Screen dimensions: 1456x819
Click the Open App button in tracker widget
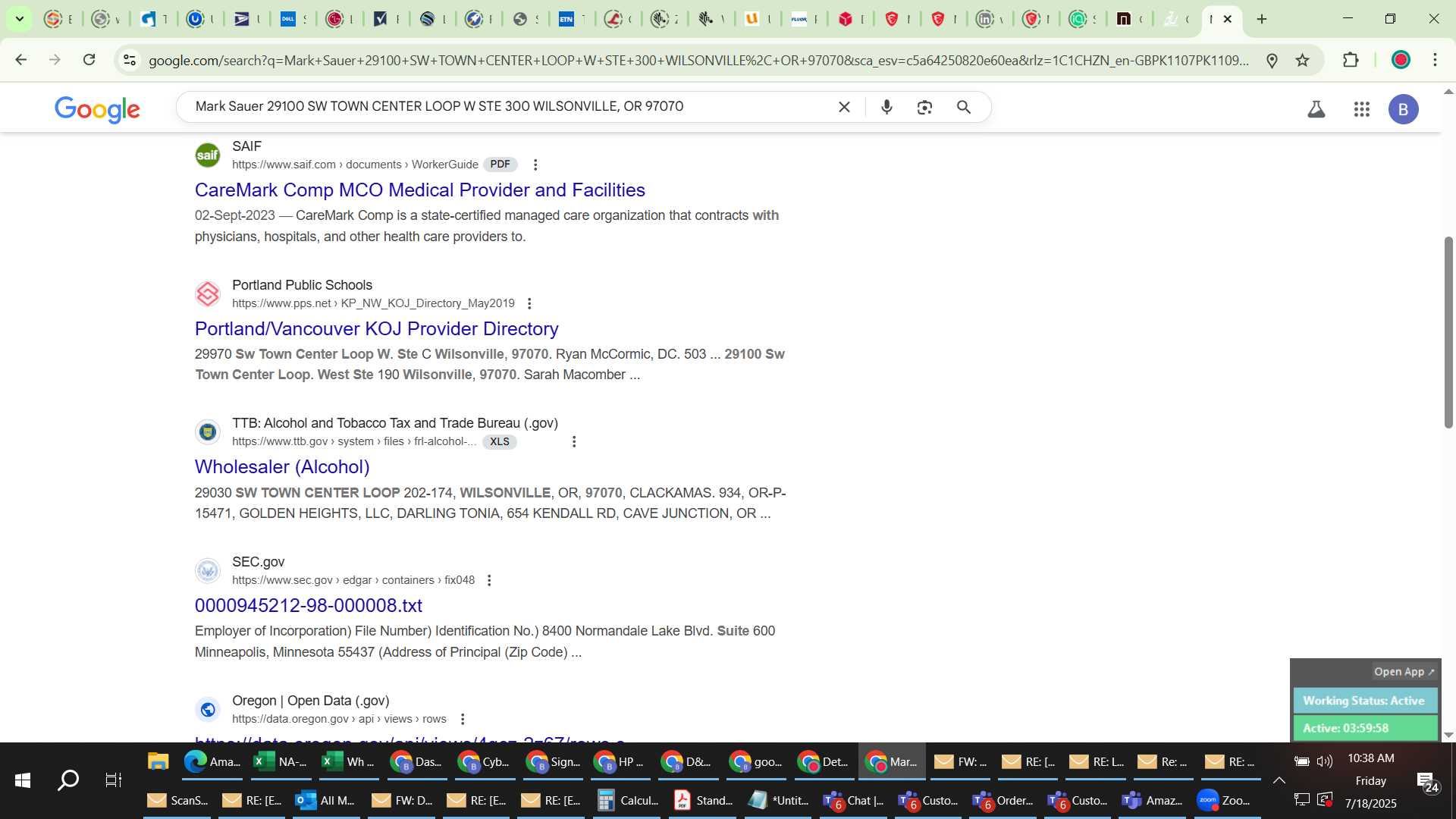coord(1404,672)
